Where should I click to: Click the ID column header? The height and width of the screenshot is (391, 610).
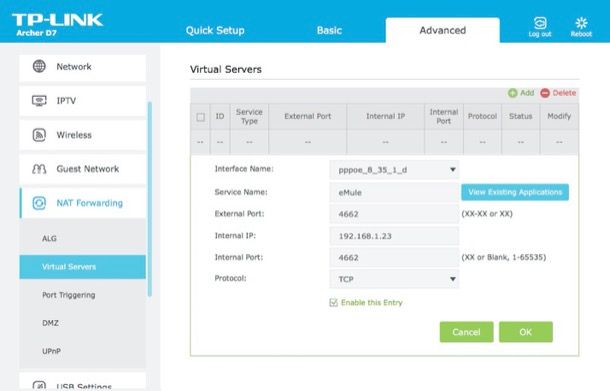click(220, 116)
